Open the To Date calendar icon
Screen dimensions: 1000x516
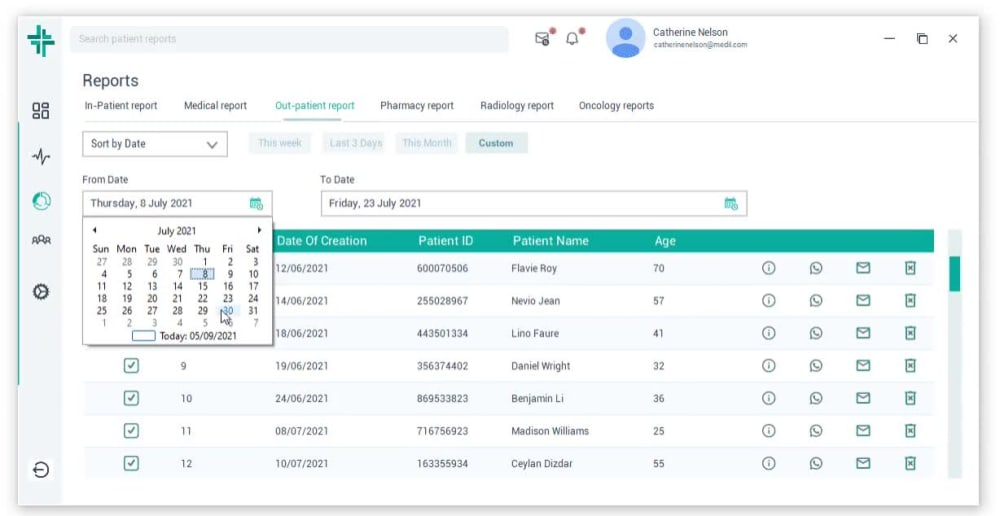731,203
